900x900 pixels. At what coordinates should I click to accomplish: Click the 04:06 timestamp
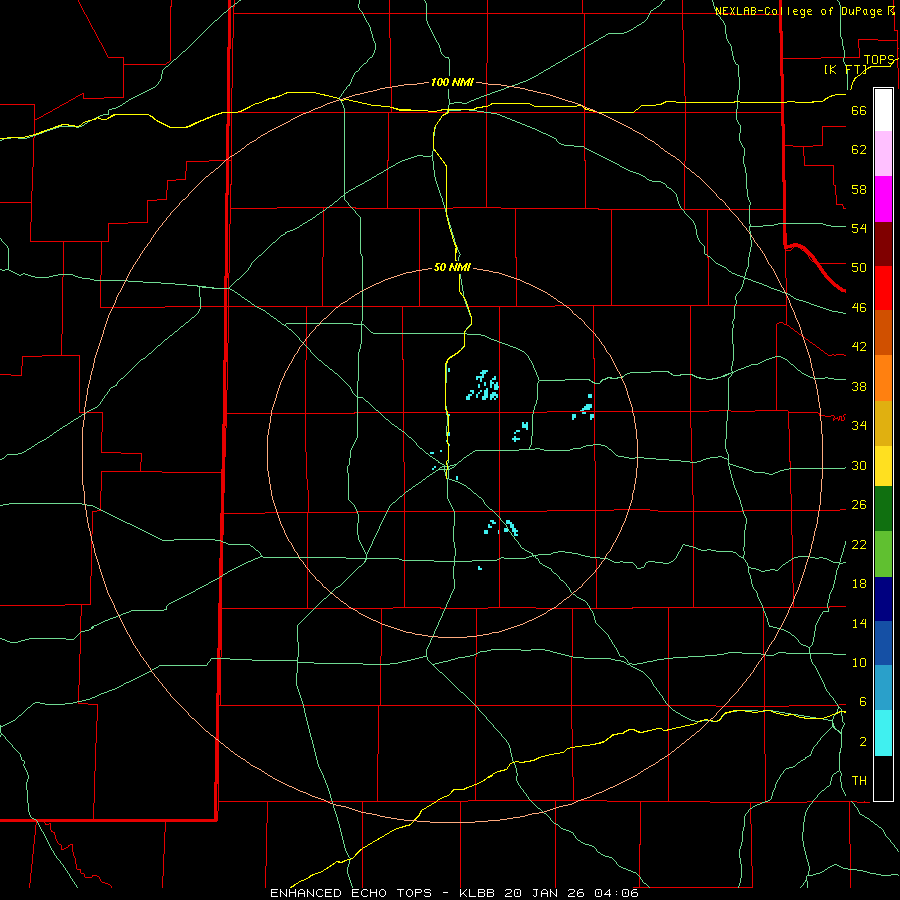616,893
